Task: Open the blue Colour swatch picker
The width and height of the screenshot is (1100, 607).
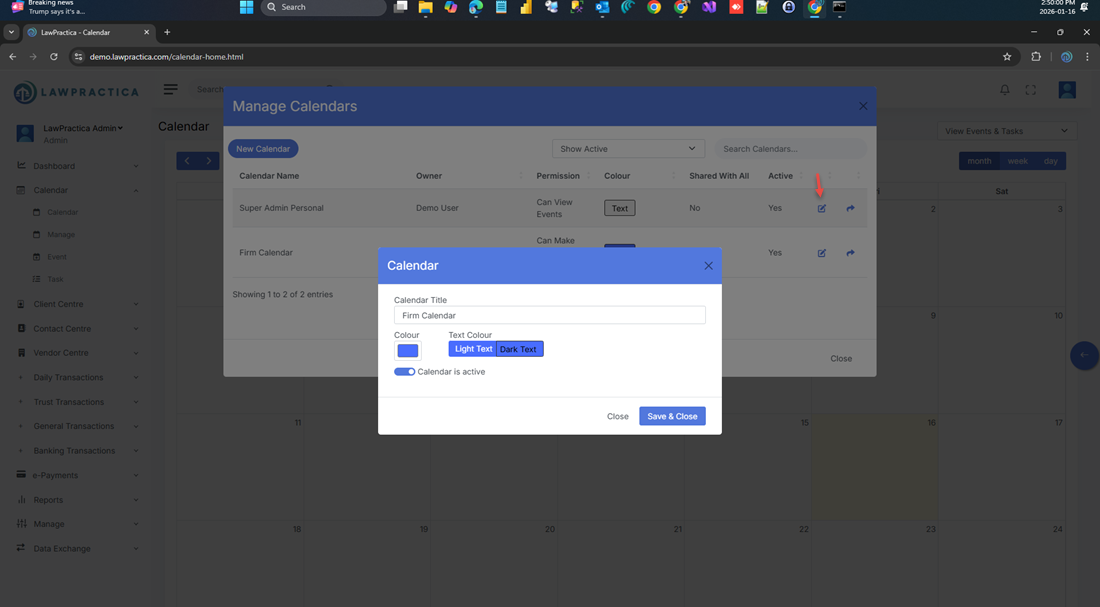Action: point(407,351)
